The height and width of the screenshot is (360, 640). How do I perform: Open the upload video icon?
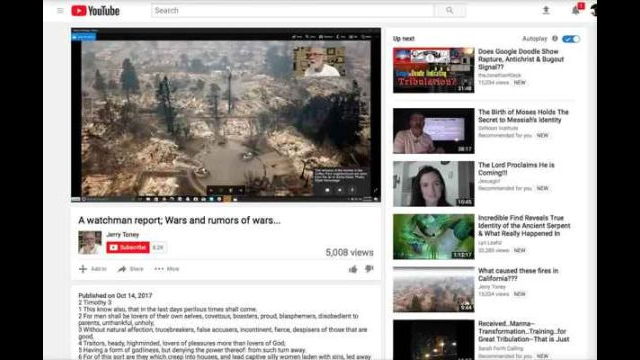point(546,11)
